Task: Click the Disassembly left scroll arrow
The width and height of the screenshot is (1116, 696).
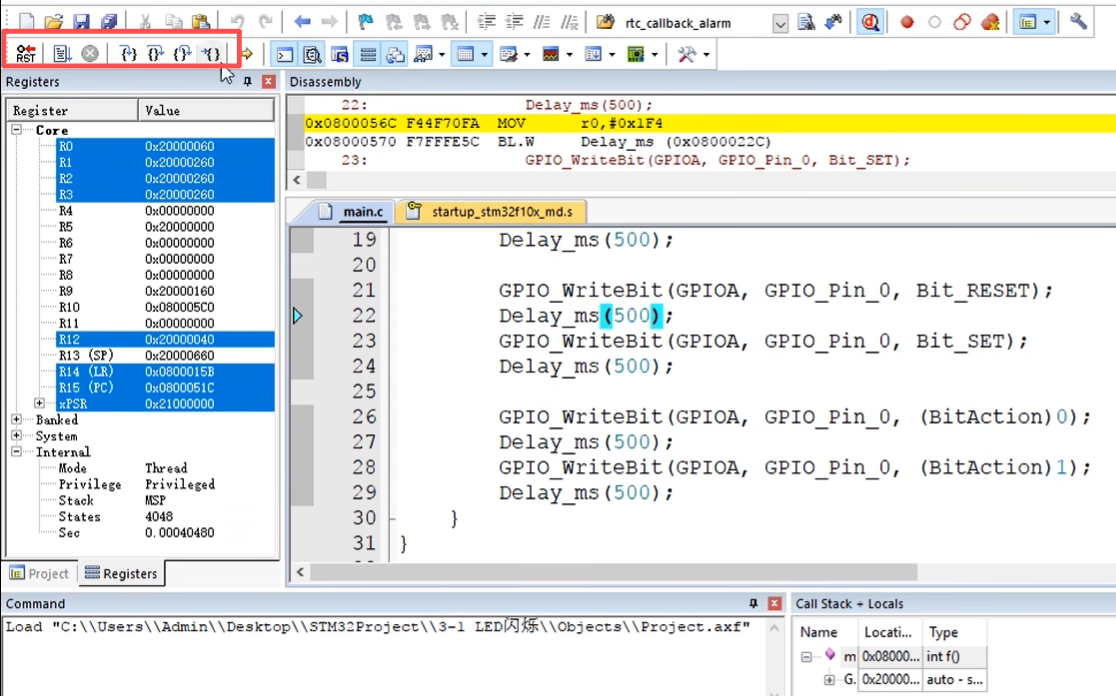Action: (x=298, y=180)
